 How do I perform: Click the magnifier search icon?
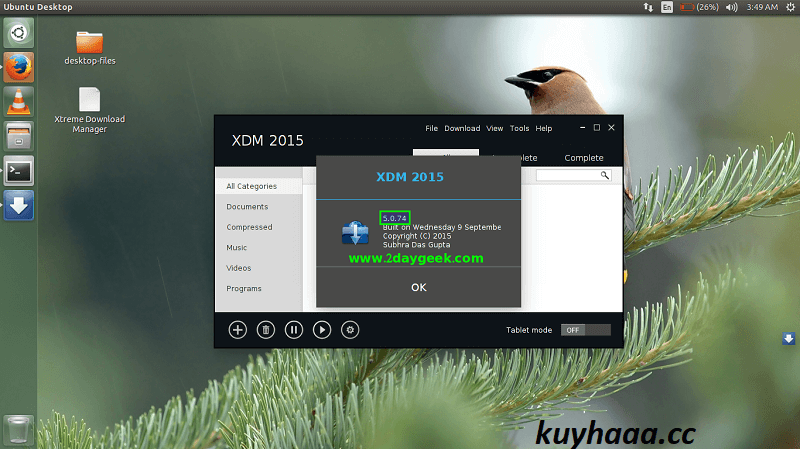tap(605, 176)
